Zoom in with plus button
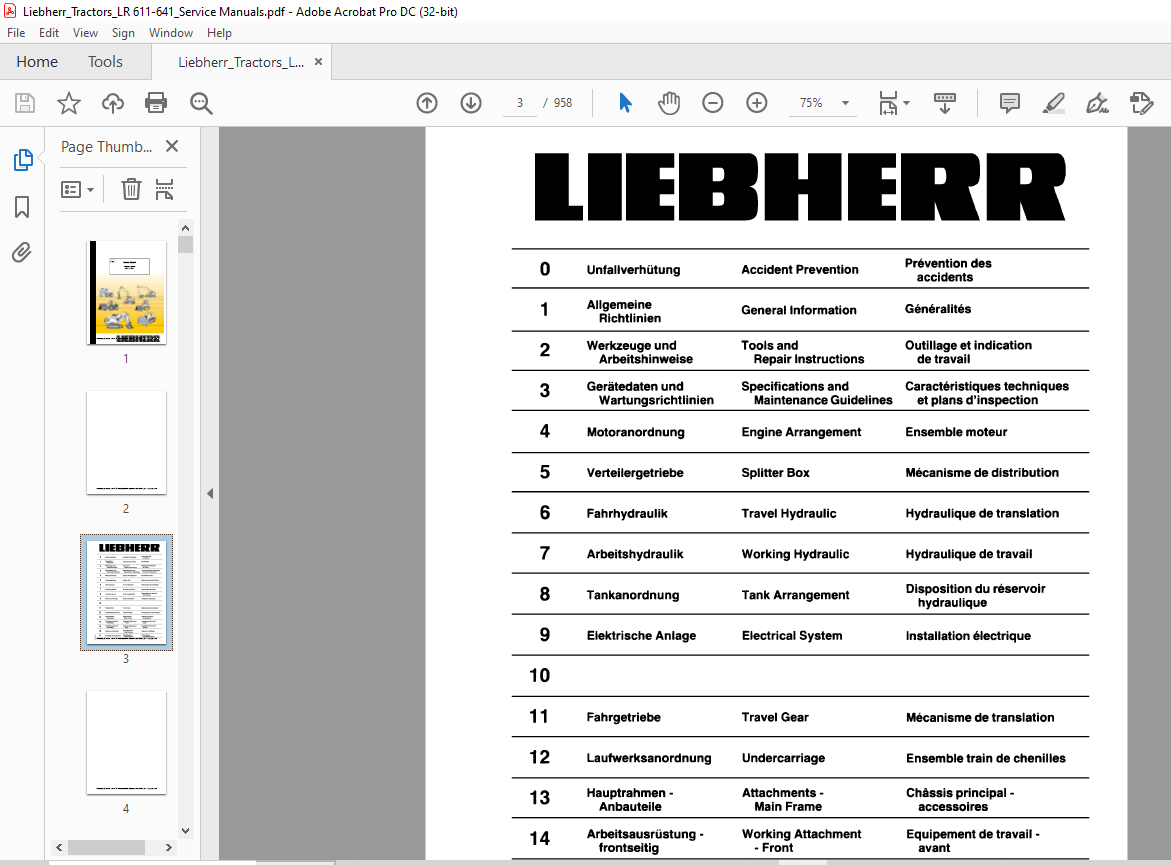Viewport: 1171px width, 865px height. tap(757, 103)
